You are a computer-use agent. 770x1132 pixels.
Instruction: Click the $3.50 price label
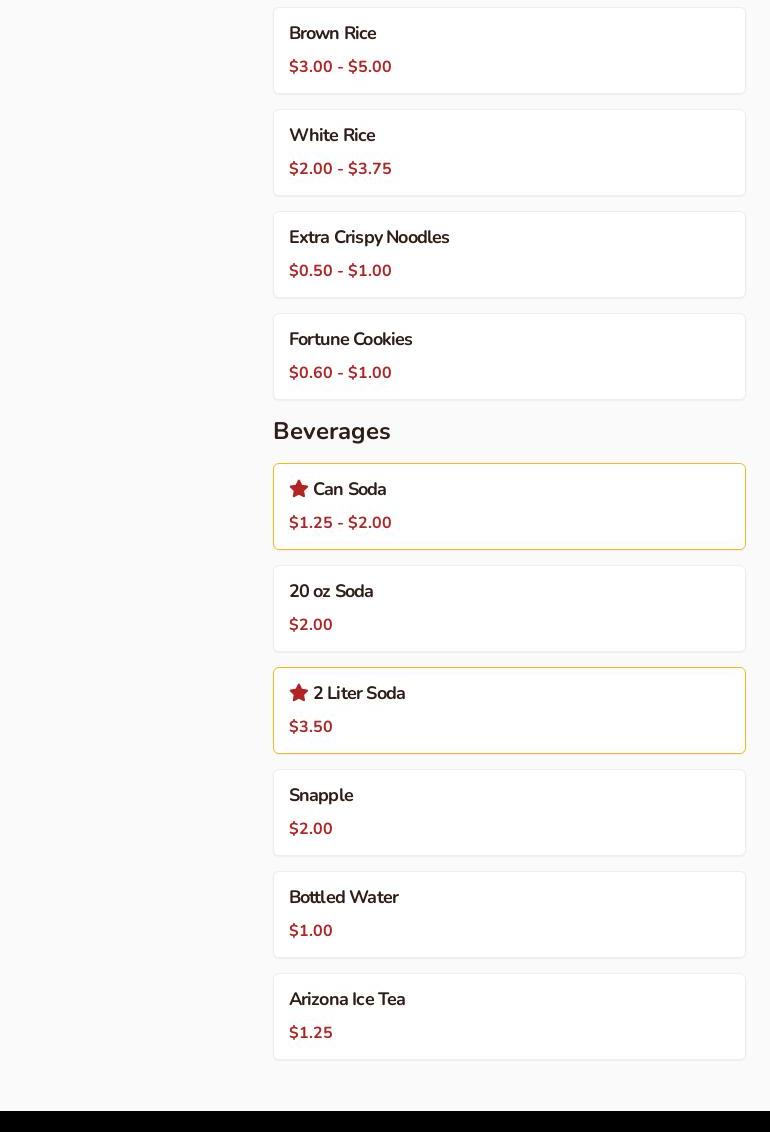click(x=311, y=727)
